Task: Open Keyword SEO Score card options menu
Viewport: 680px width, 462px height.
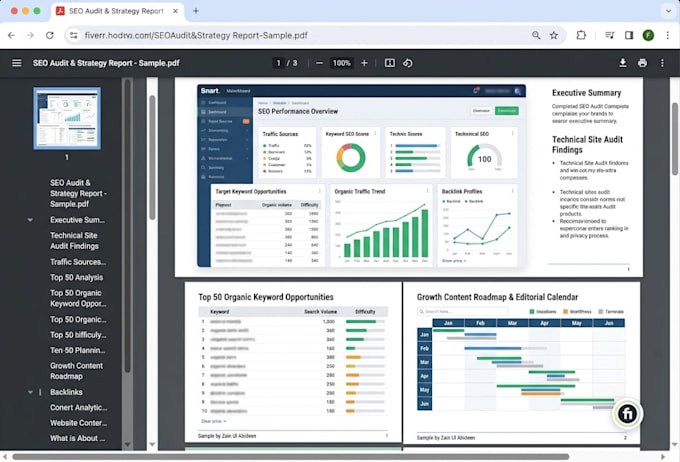Action: pos(375,134)
